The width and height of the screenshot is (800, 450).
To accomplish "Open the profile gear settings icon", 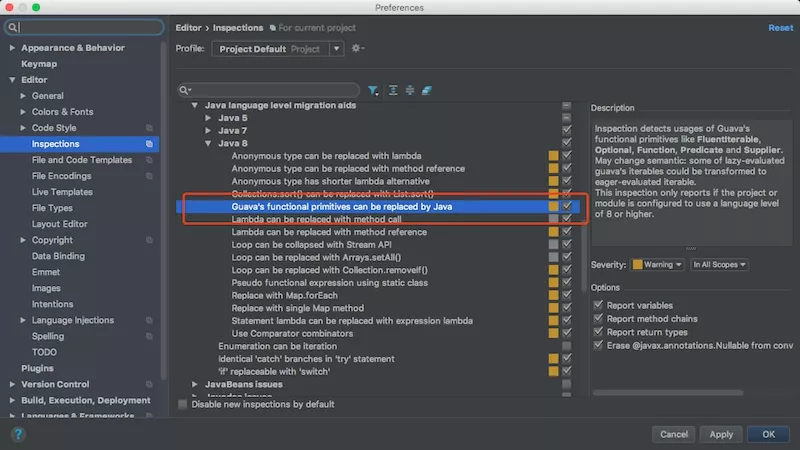I will coord(357,48).
